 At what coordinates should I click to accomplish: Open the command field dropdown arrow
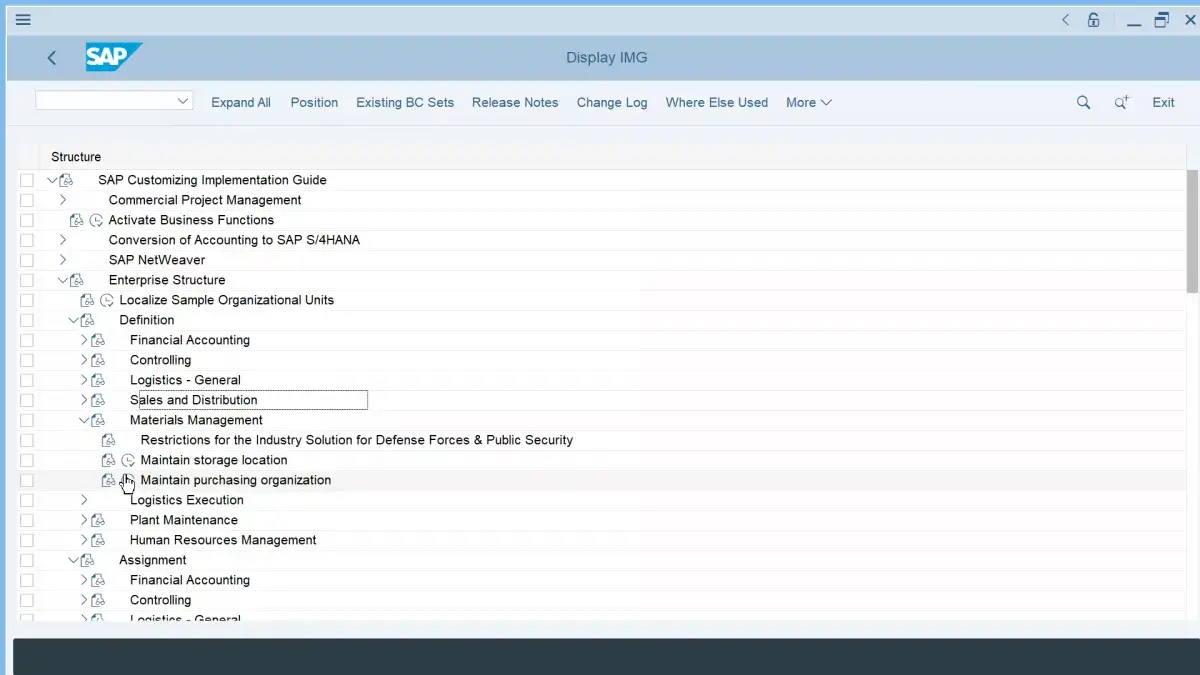coord(183,101)
